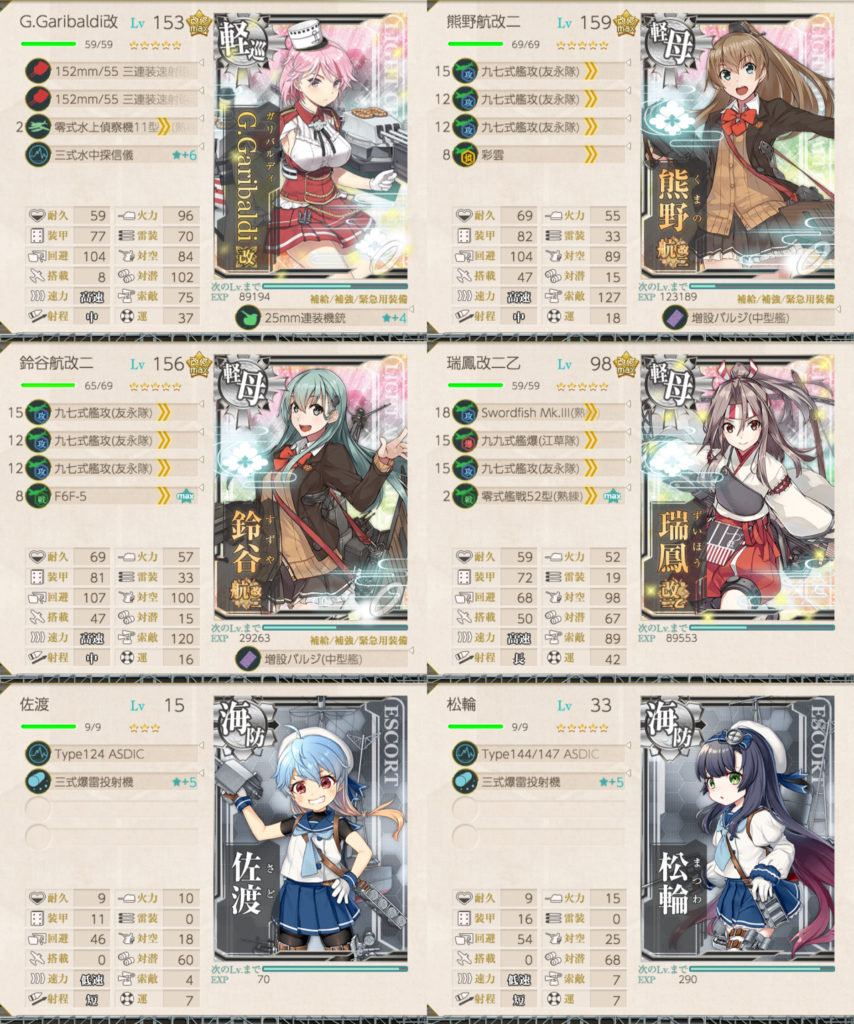854x1024 pixels.
Task: Click 鈴谷航改二 EXP progress bar
Action: [335, 628]
